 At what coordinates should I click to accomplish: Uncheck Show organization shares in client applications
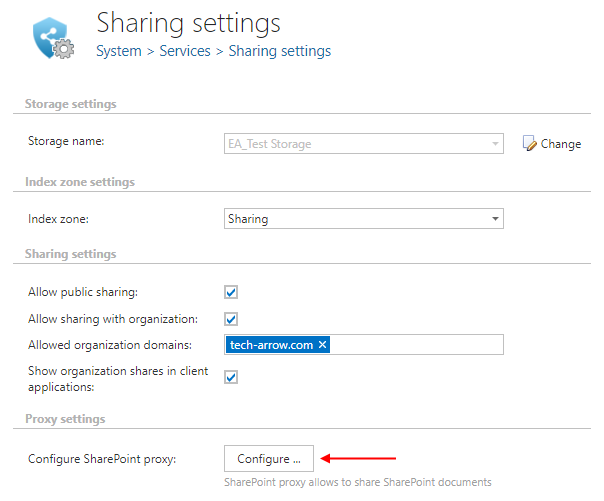pos(231,377)
